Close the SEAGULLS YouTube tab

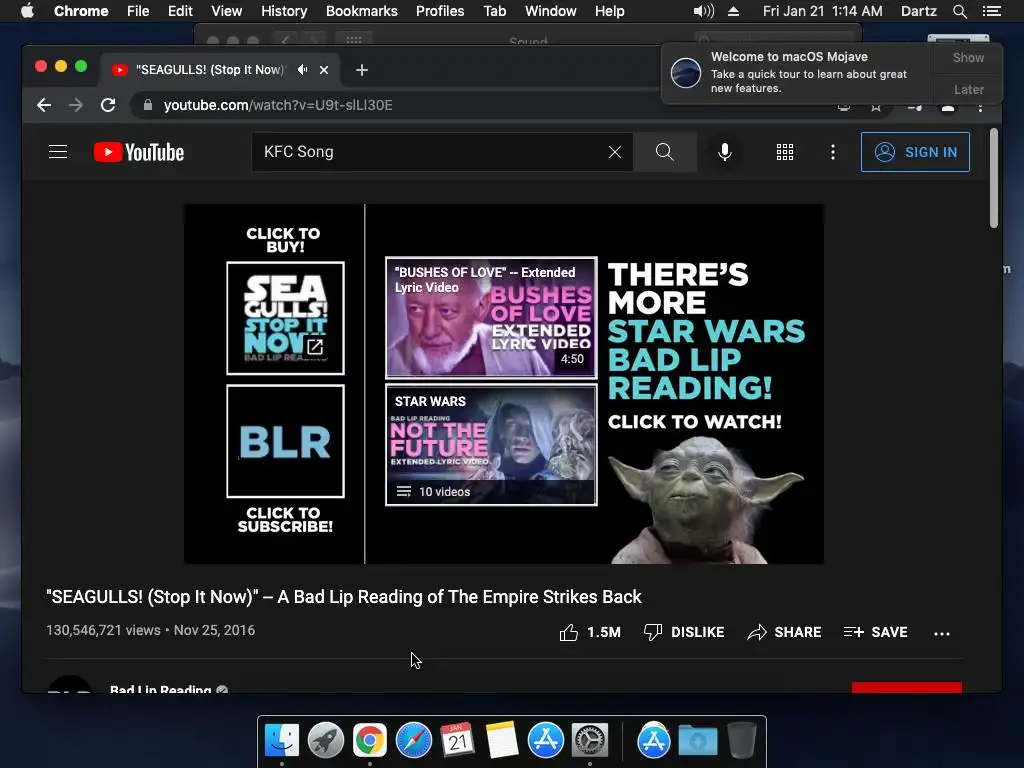pyautogui.click(x=324, y=70)
